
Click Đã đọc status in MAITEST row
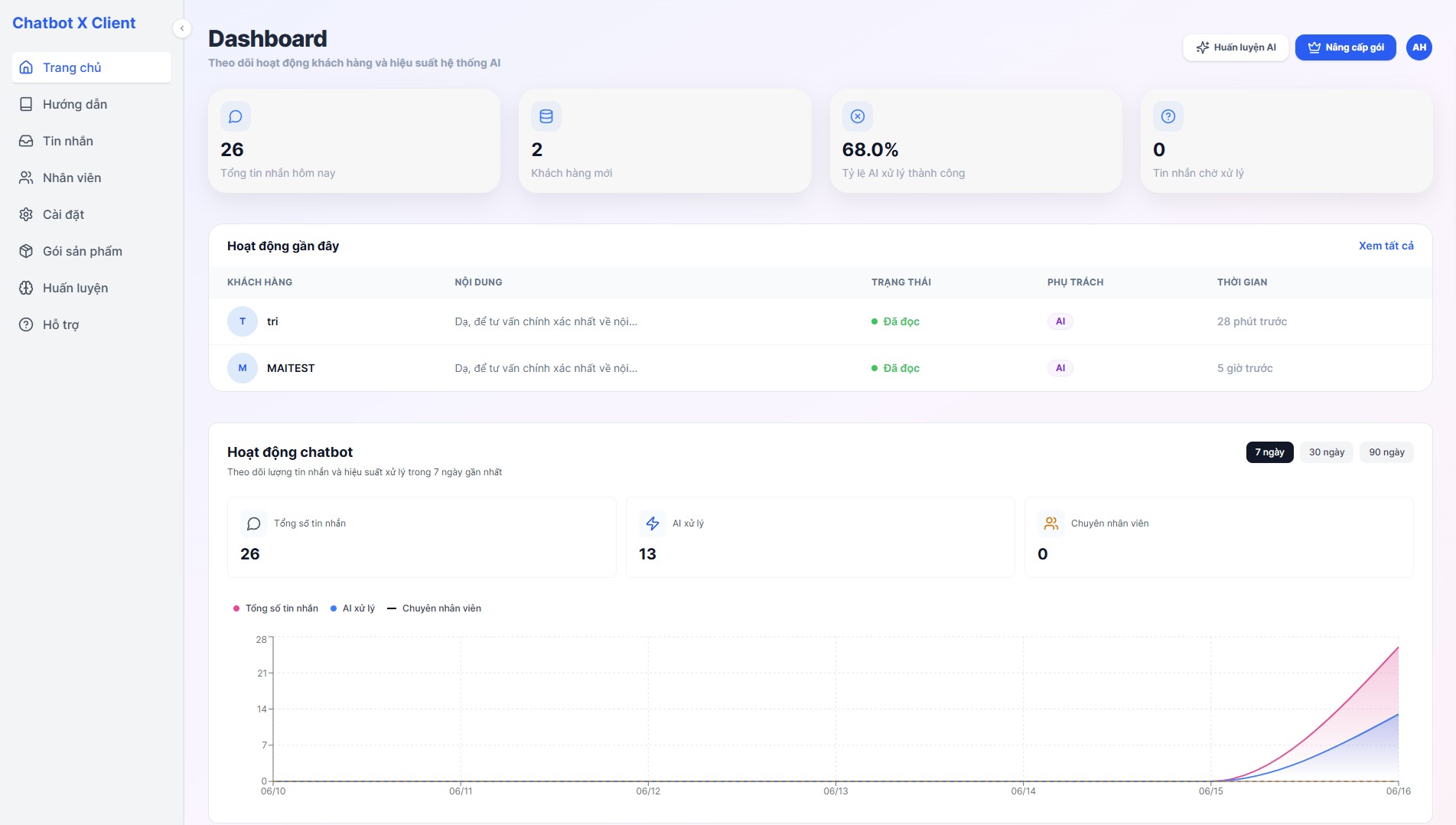click(x=896, y=368)
